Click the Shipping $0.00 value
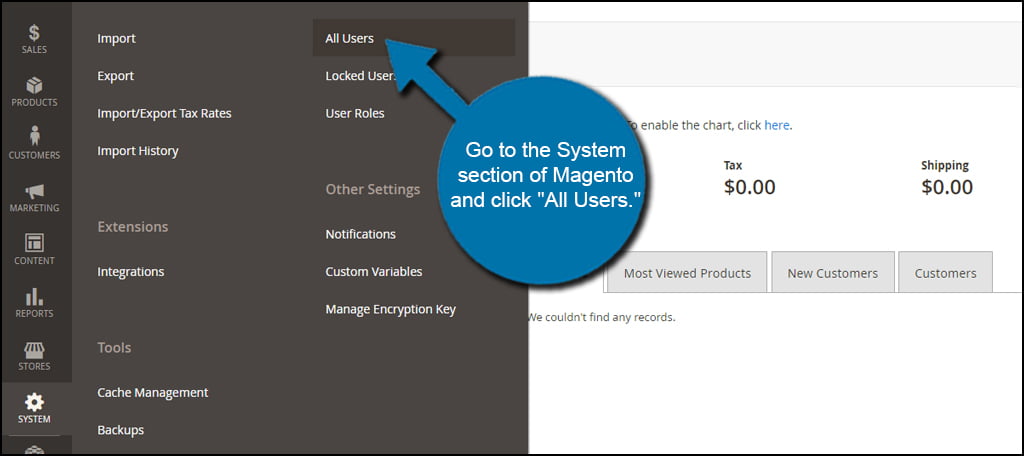This screenshot has width=1024, height=456. pyautogui.click(x=947, y=187)
